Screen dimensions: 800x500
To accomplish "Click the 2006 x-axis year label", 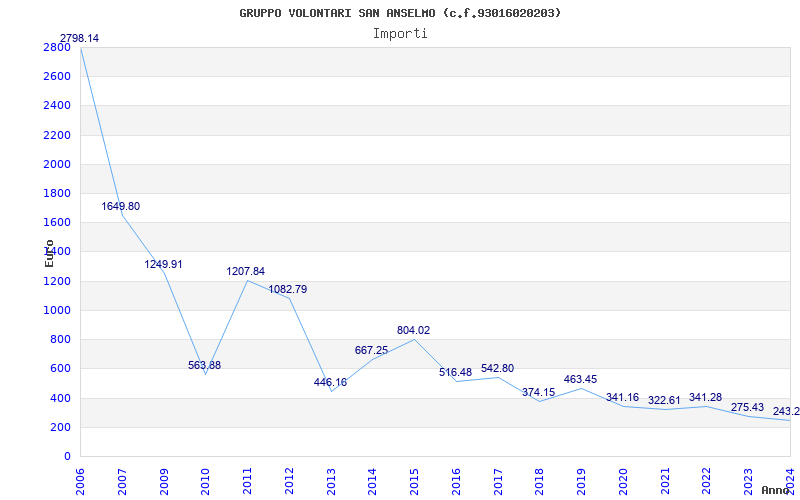I will tap(80, 482).
